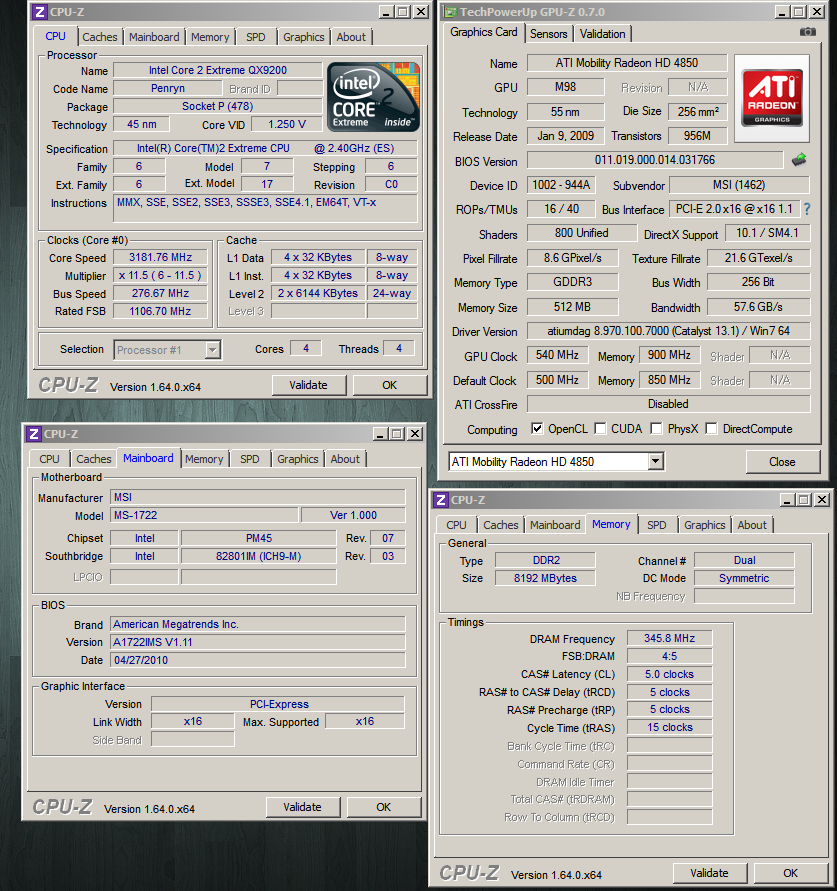837x891 pixels.
Task: Click the CPU-Z title icon in Mainboard window
Action: (34, 434)
